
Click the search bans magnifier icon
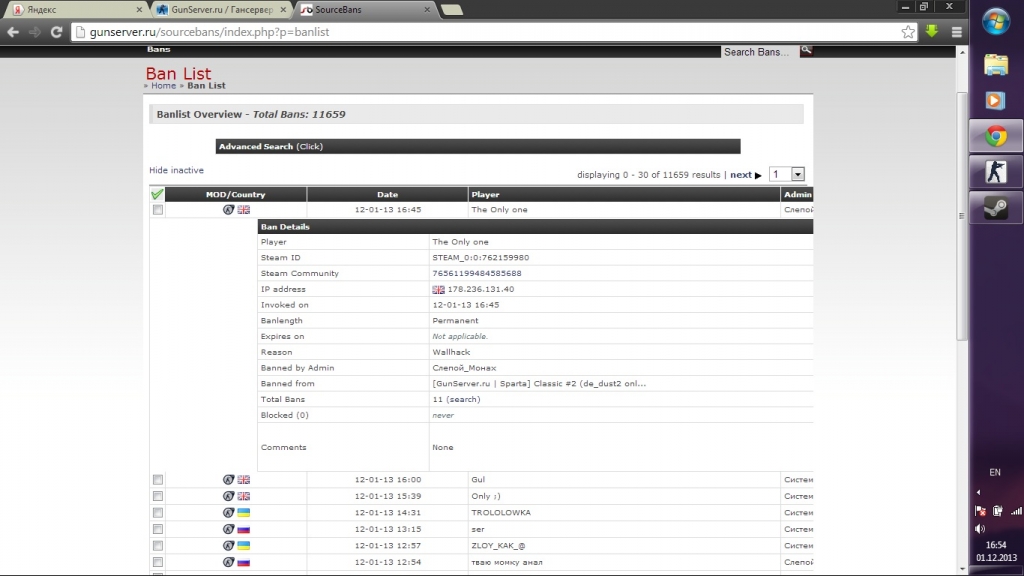click(806, 49)
